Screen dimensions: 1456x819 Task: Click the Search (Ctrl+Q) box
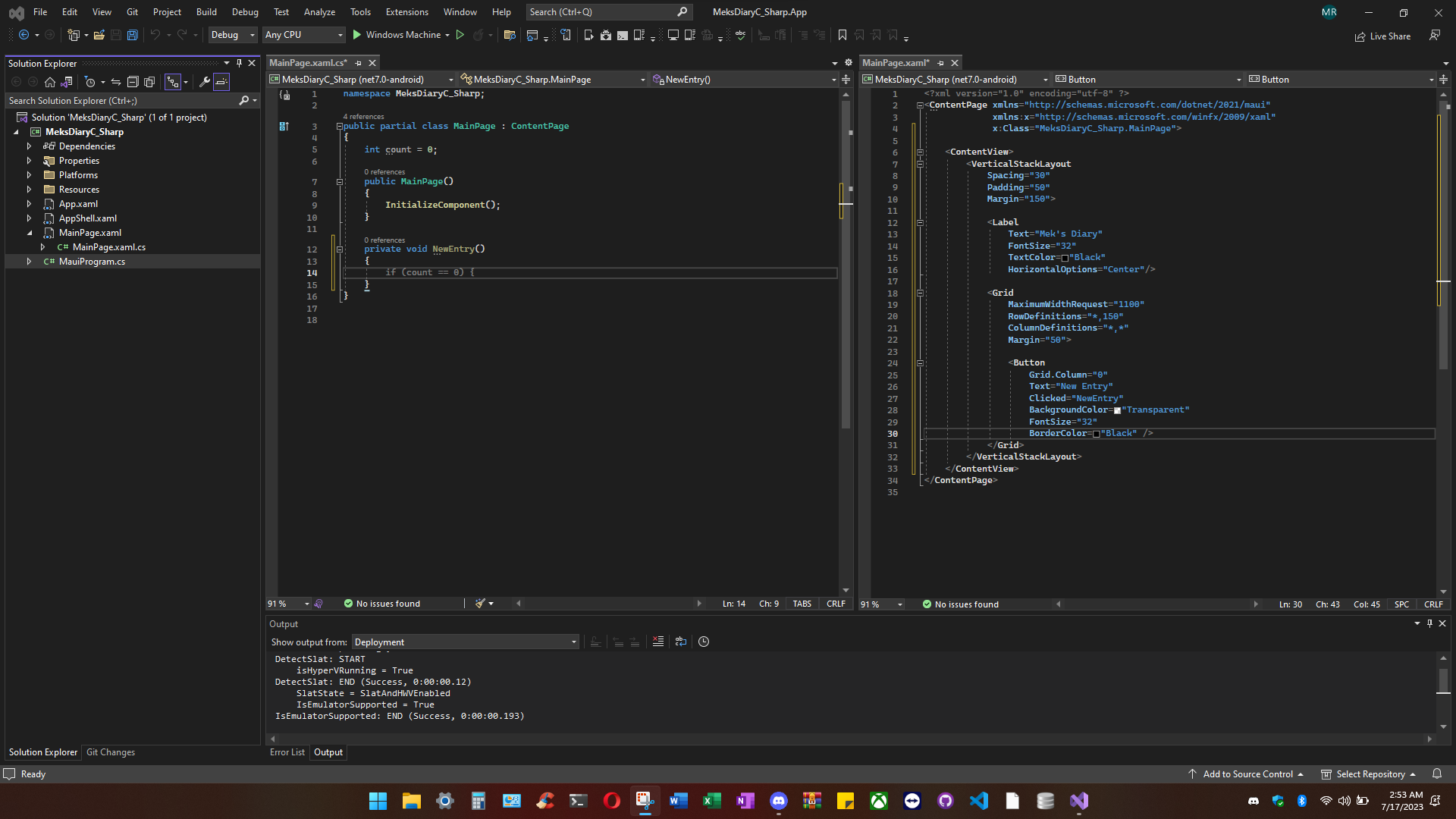point(608,12)
